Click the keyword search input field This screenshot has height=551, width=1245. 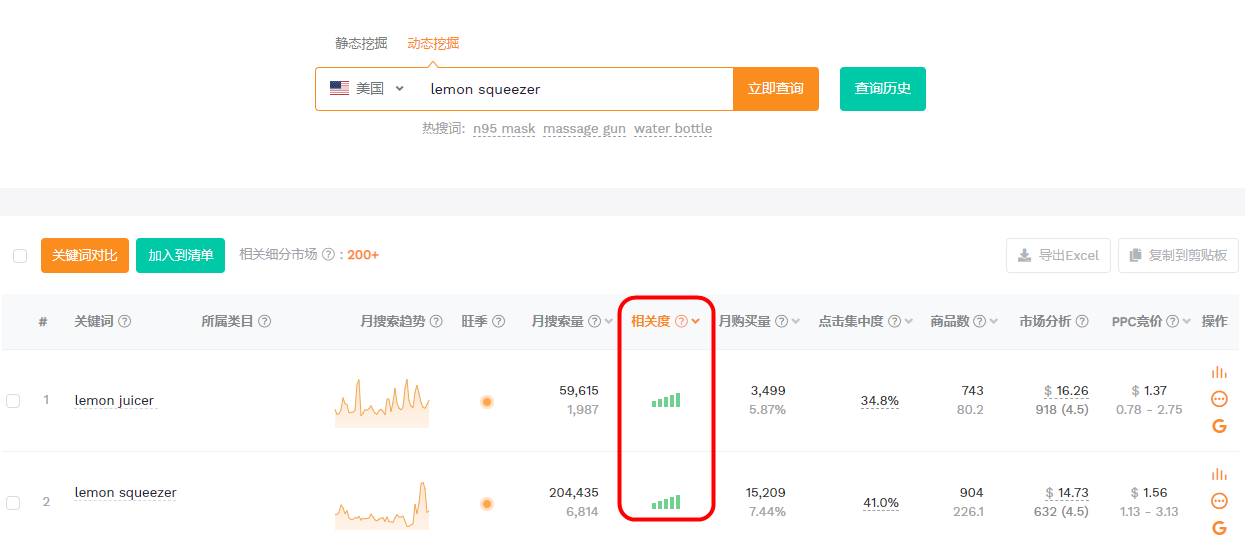575,89
